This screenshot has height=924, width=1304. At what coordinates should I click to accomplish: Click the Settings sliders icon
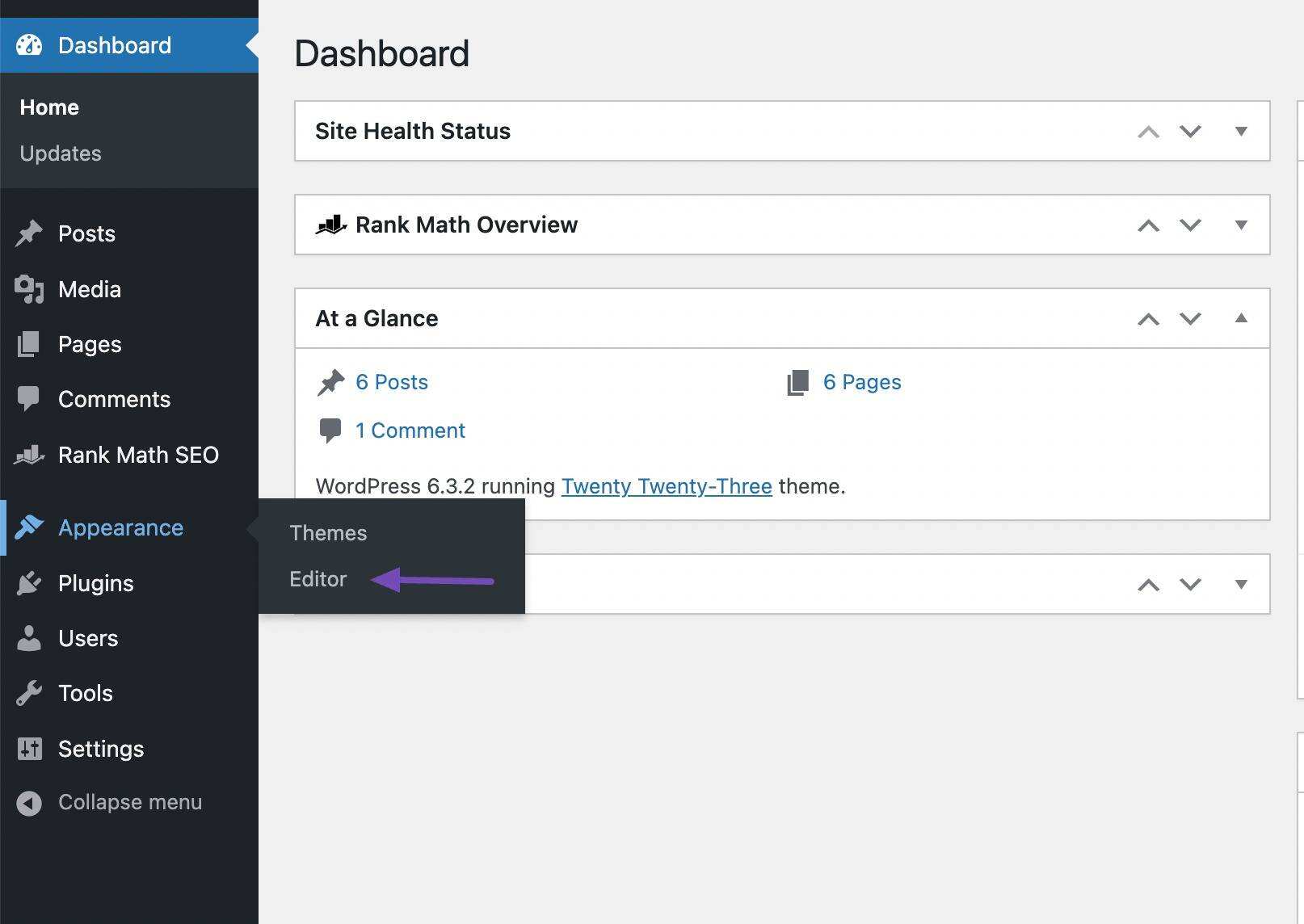29,749
